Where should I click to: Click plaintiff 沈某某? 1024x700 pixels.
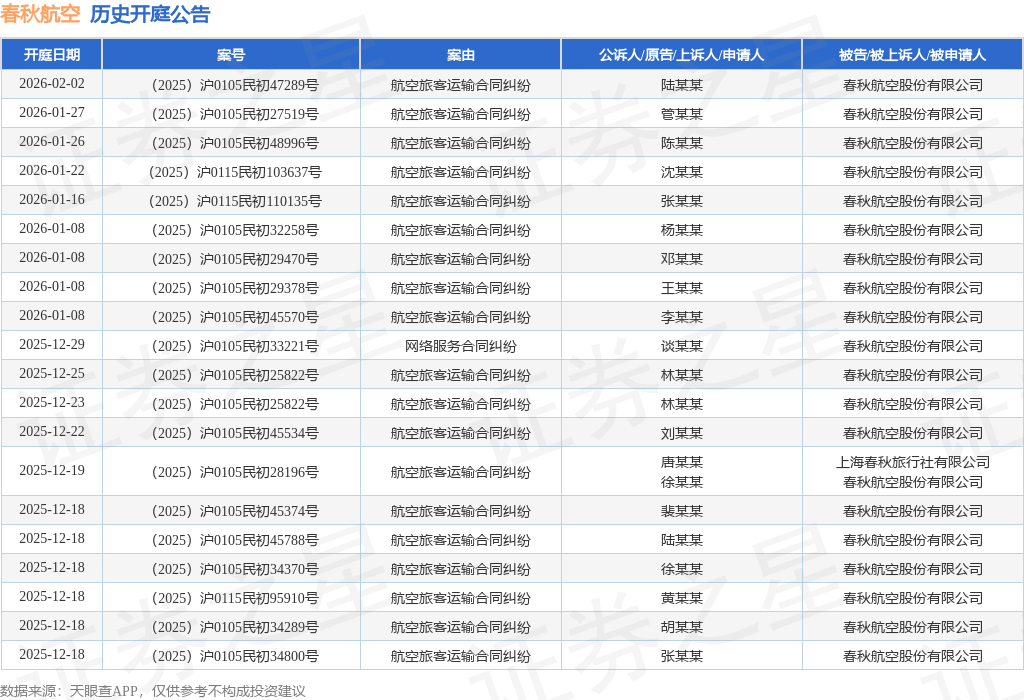click(682, 172)
